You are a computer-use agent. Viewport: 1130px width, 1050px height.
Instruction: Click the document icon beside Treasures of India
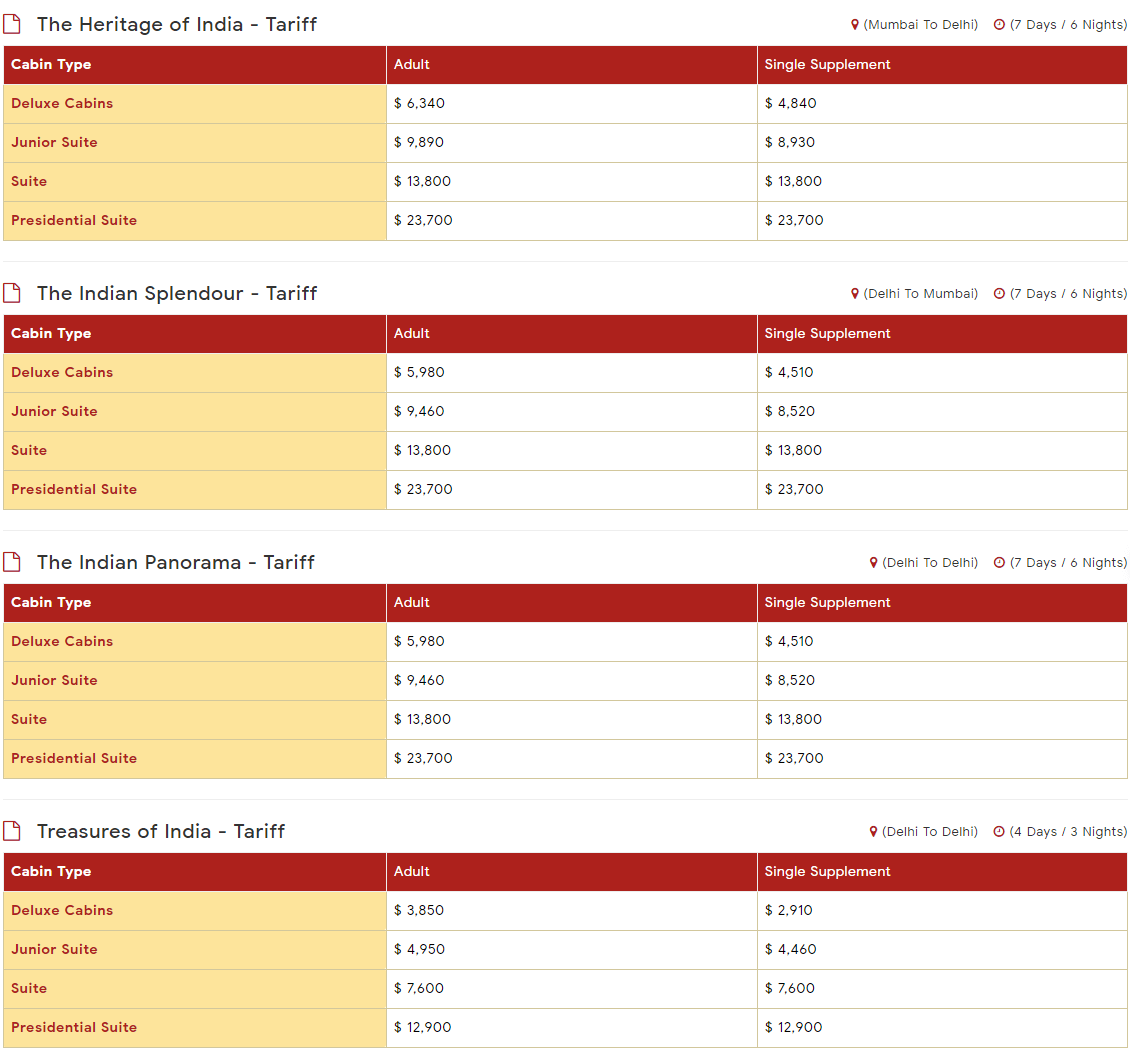tap(13, 830)
